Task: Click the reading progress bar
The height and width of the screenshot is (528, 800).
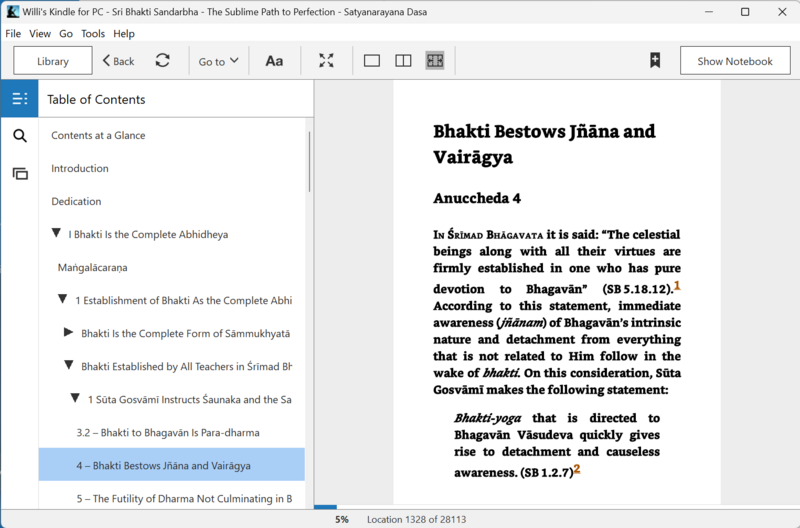Action: (x=557, y=507)
